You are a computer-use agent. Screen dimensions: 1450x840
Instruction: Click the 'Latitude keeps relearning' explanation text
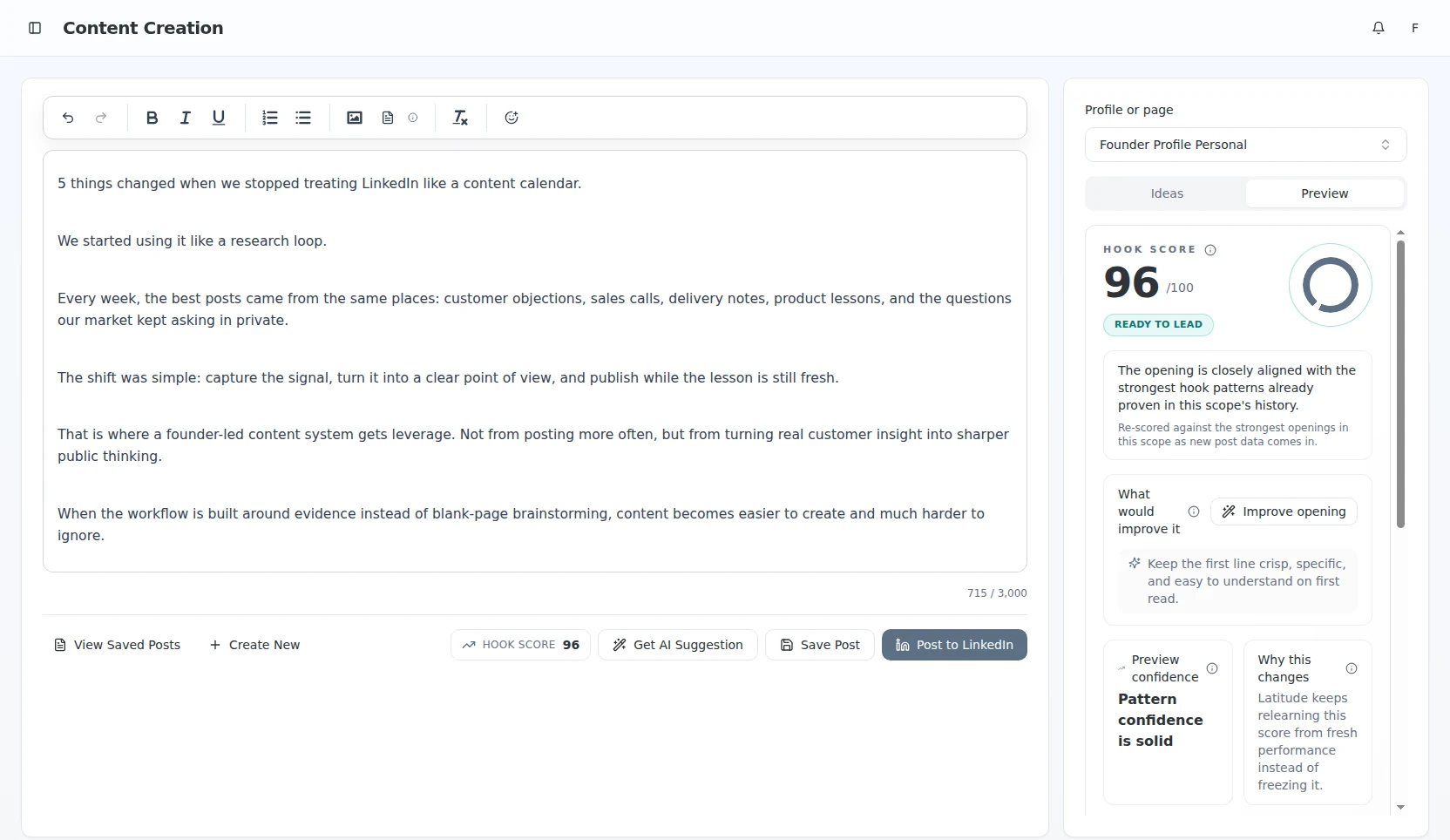[1307, 742]
